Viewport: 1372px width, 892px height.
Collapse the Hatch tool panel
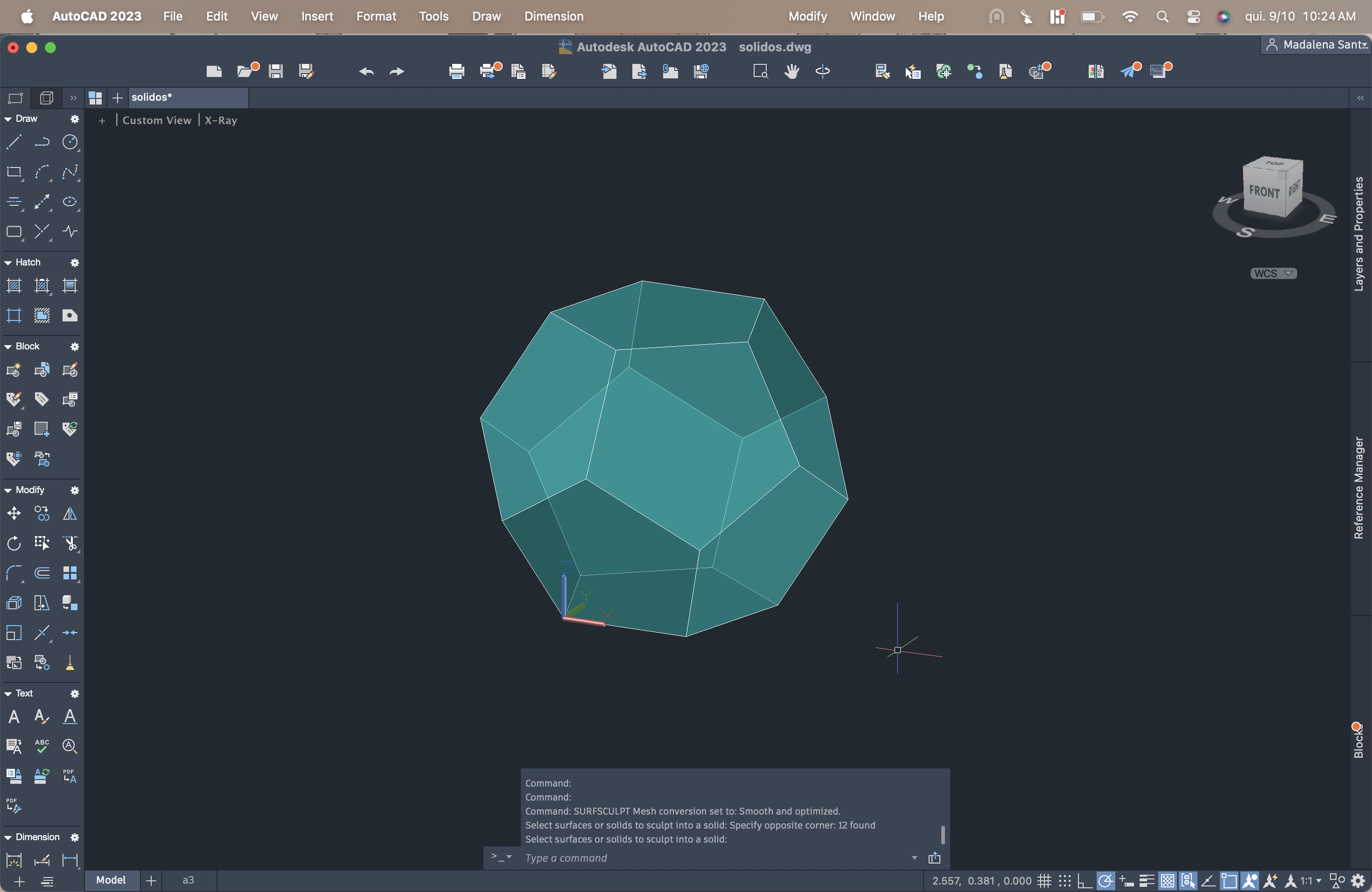pyautogui.click(x=8, y=262)
